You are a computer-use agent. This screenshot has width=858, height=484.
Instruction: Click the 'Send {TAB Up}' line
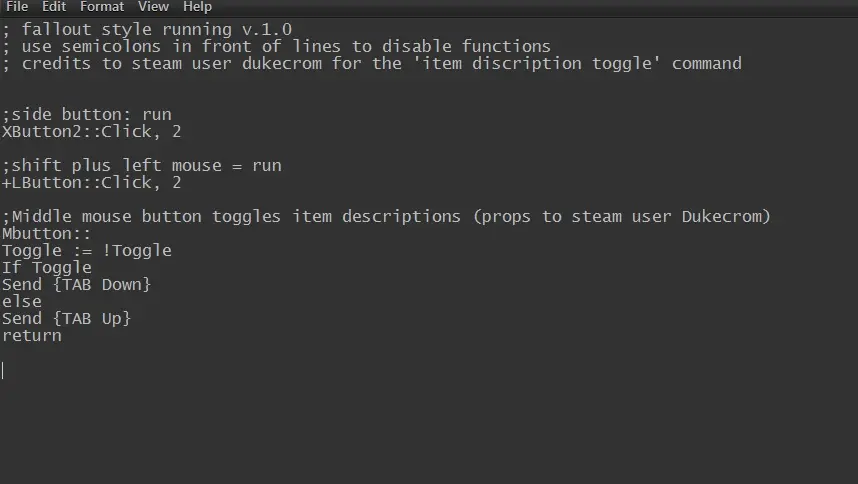(67, 318)
